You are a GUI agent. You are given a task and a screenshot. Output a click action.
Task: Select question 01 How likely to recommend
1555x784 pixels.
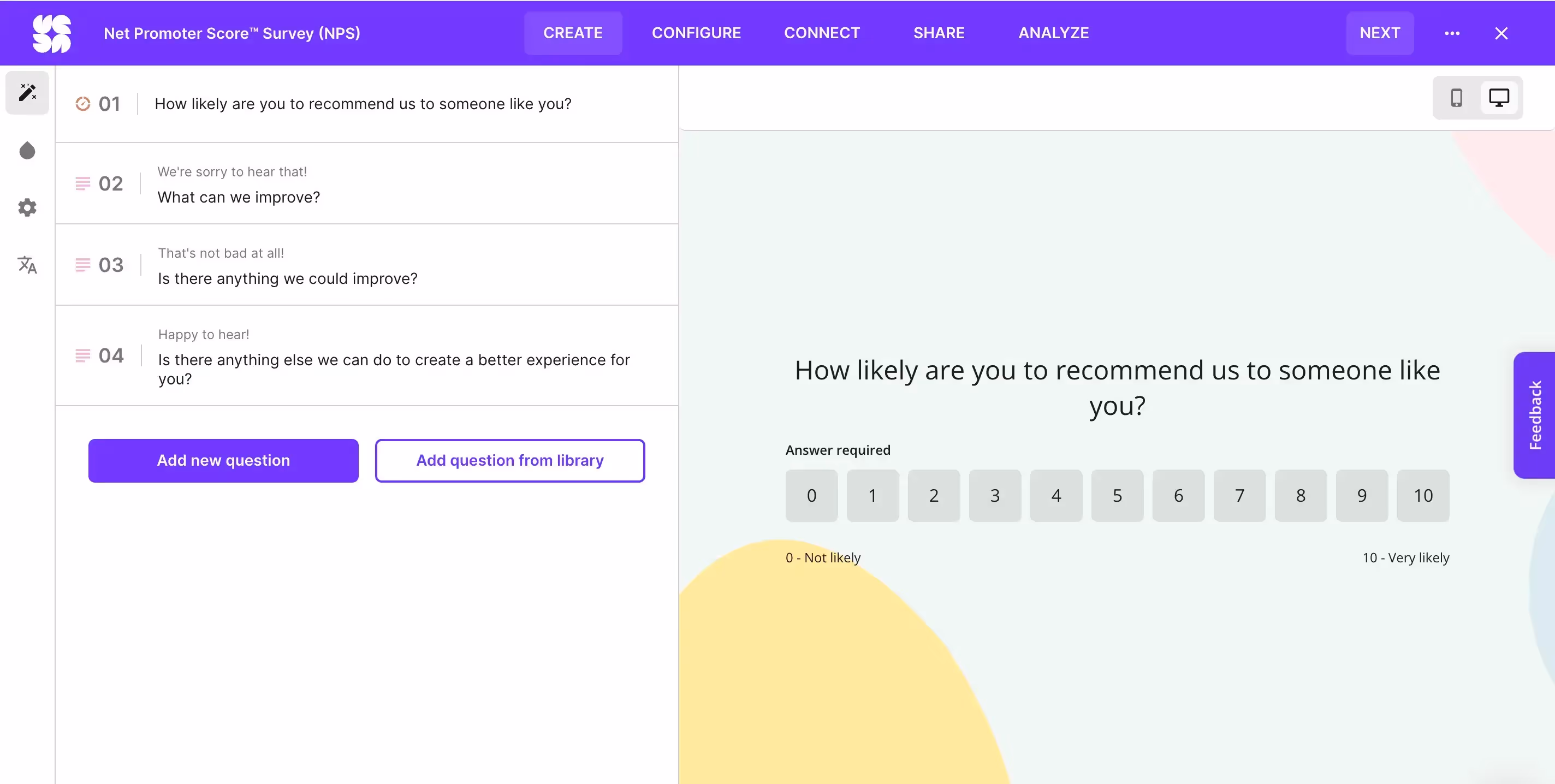pos(367,104)
